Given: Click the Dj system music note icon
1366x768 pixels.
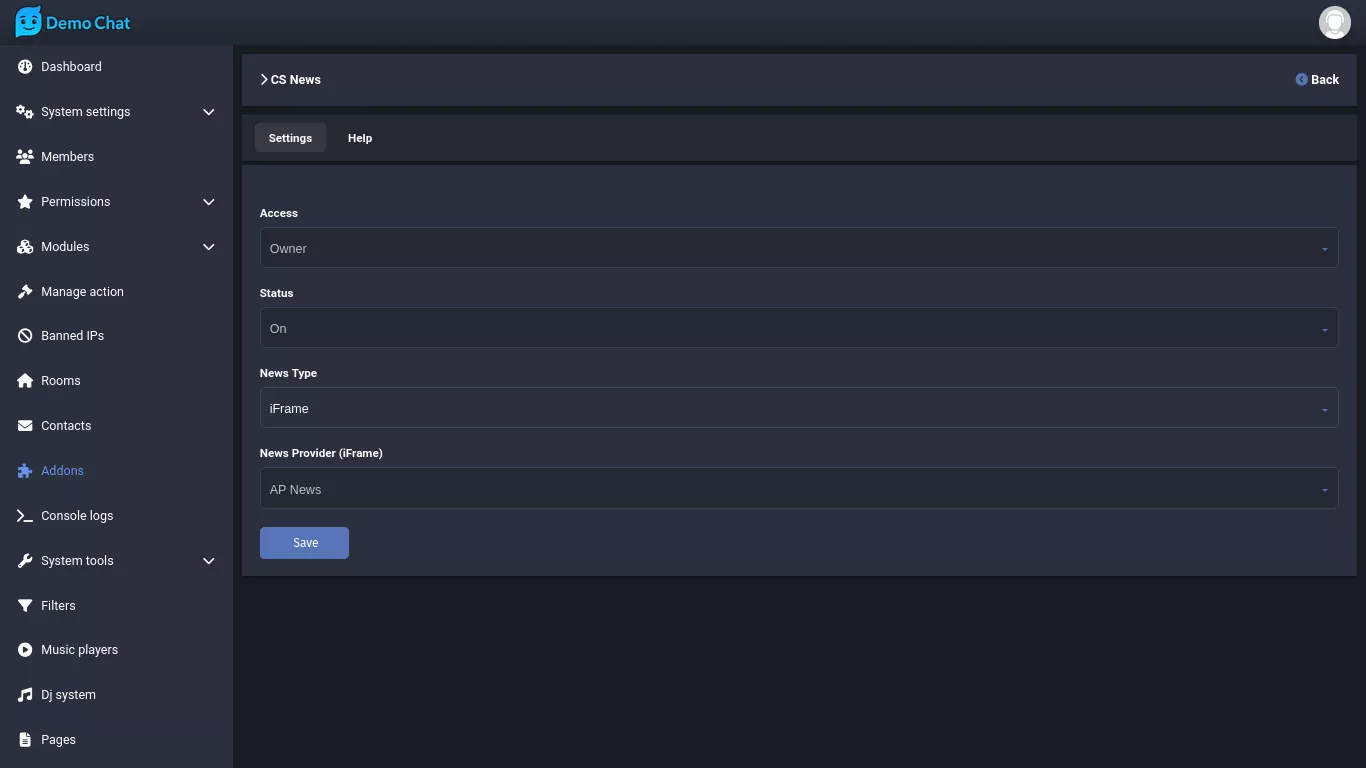Looking at the screenshot, I should click(x=25, y=695).
